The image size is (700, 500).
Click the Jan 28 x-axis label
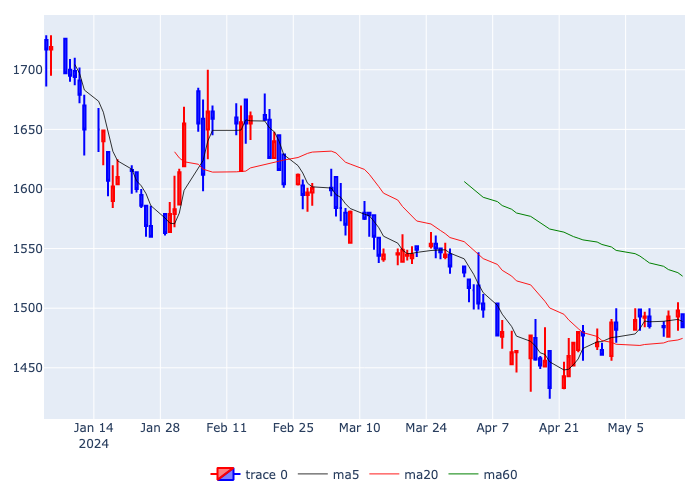(x=160, y=428)
